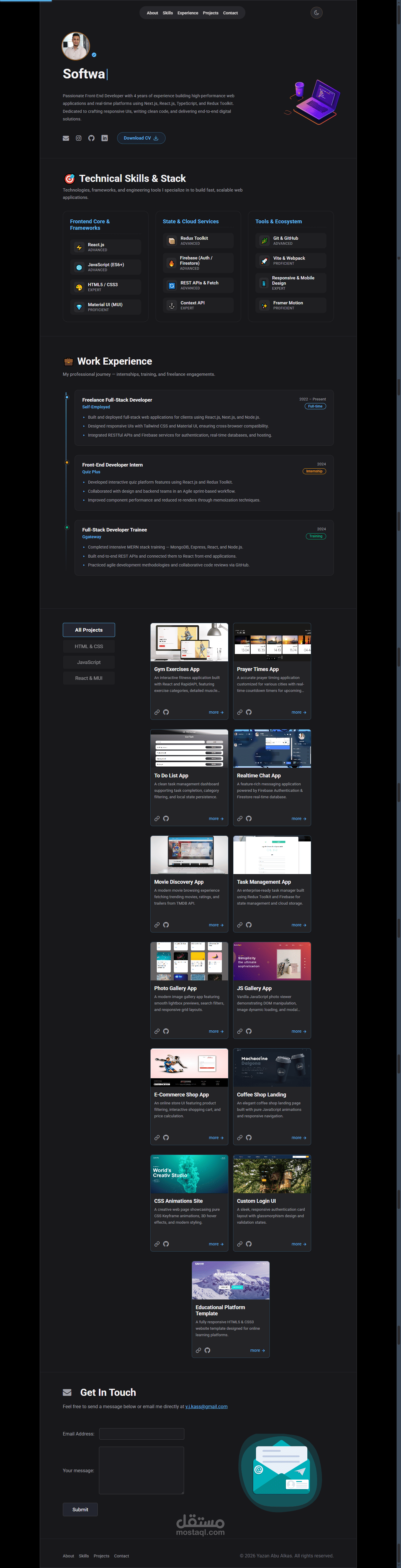Select the HTML & CSS filter tab
401x1568 pixels.
[x=89, y=646]
